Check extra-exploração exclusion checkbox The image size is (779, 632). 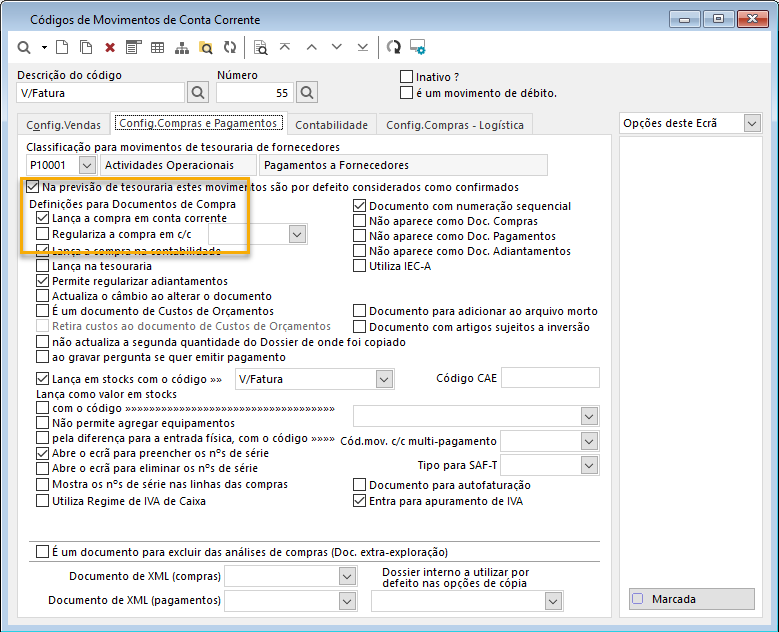coord(43,552)
